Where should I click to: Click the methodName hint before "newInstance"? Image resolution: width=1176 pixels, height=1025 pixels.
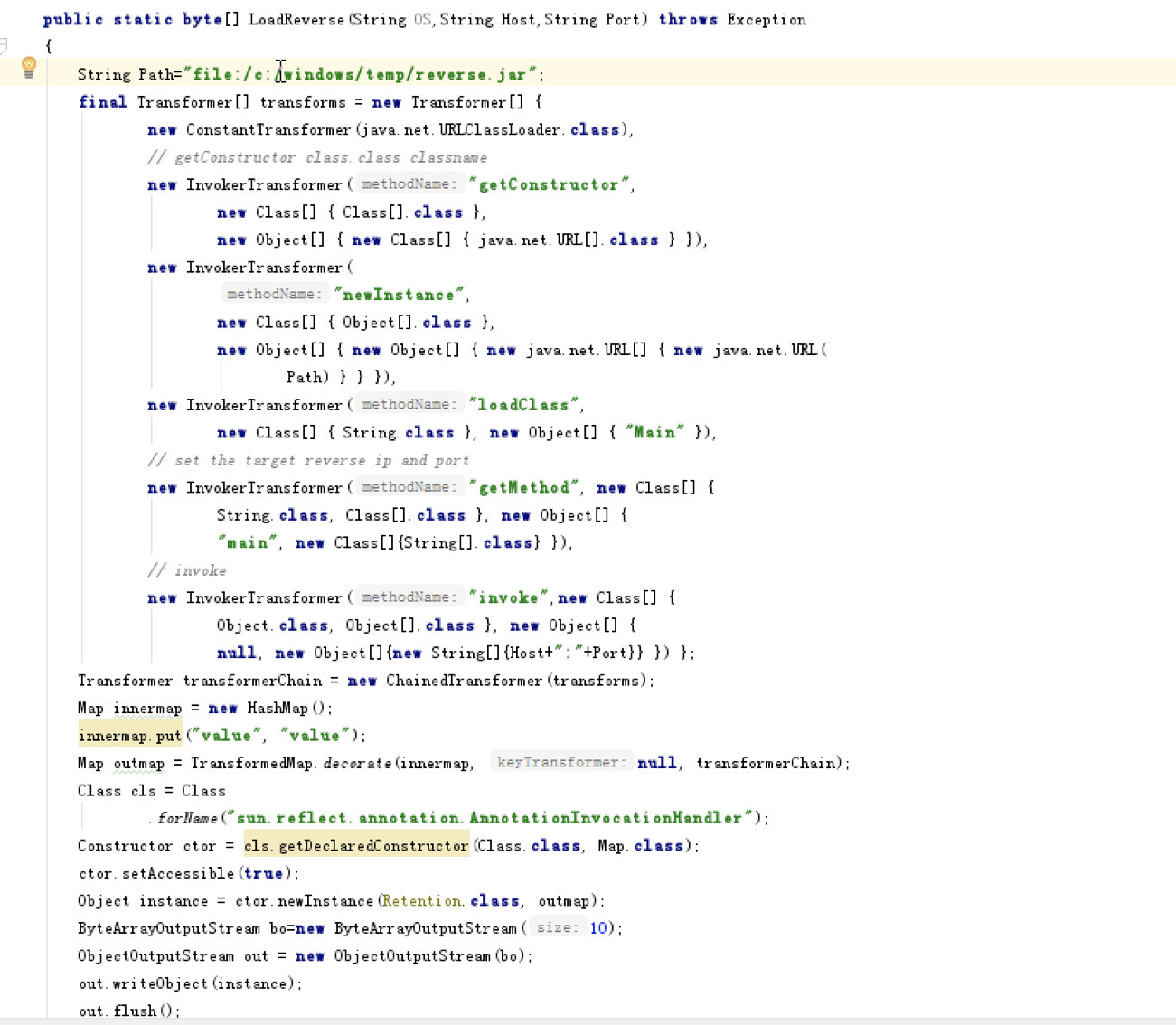pyautogui.click(x=274, y=295)
